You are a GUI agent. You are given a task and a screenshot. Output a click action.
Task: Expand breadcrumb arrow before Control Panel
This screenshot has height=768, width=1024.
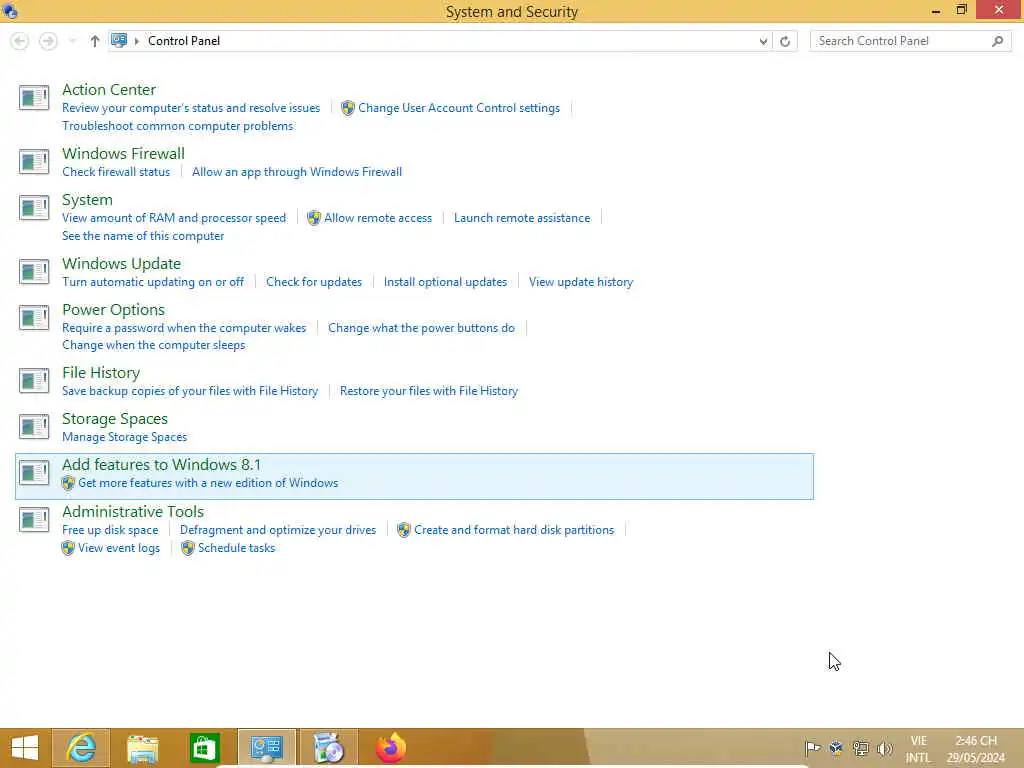[136, 41]
